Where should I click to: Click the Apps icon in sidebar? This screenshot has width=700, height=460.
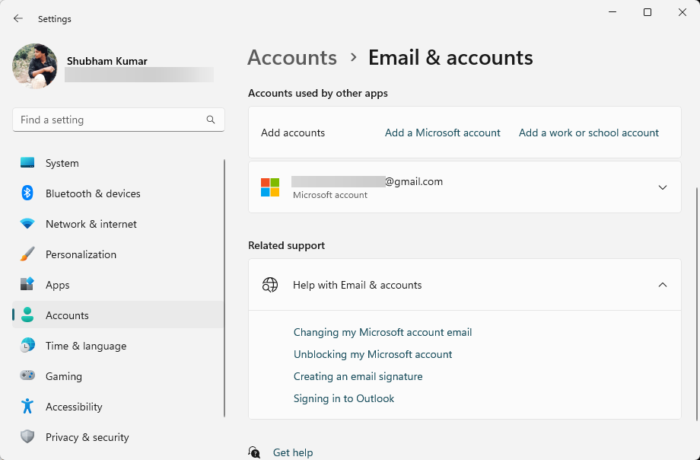27,285
